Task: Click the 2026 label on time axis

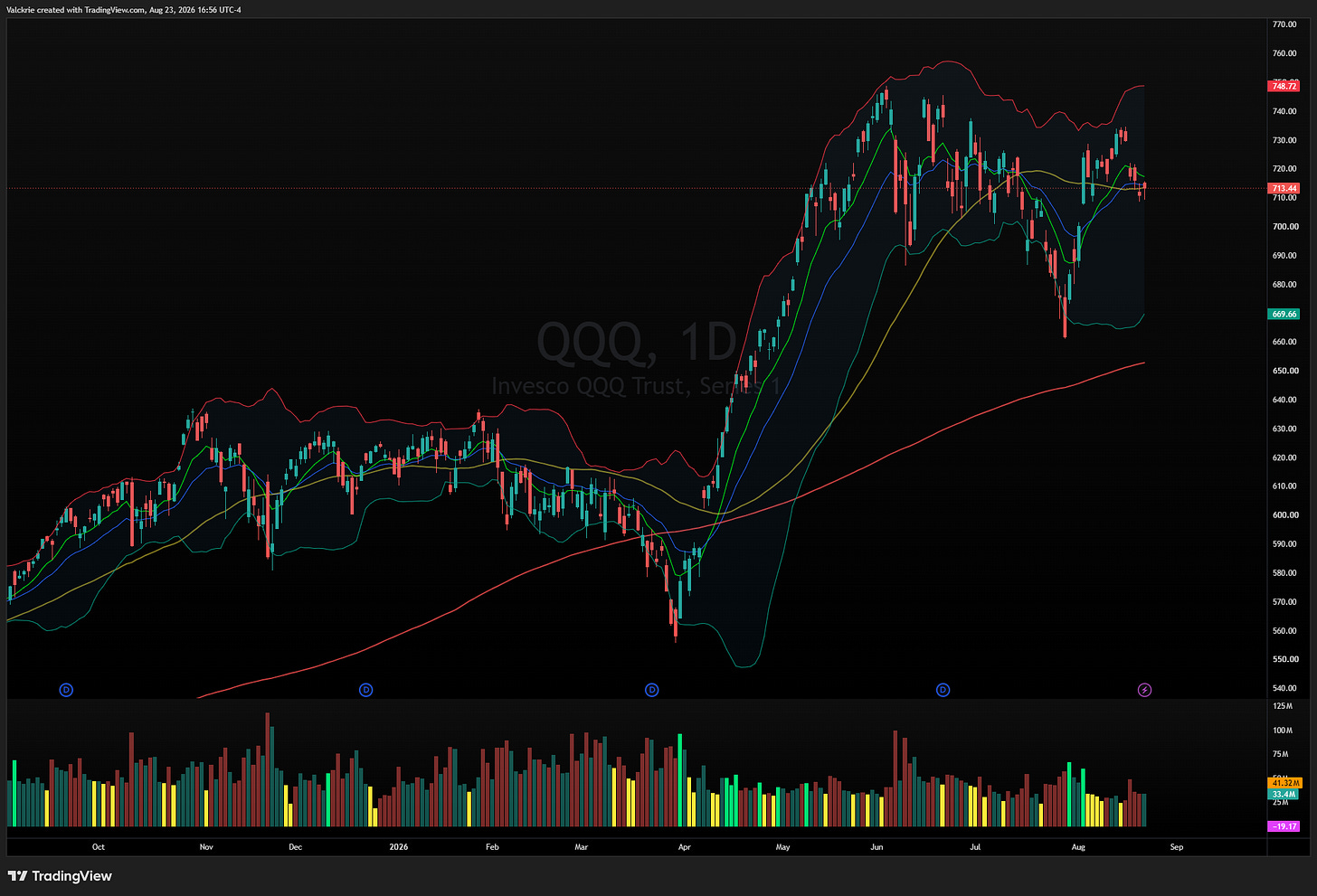Action: tap(398, 847)
